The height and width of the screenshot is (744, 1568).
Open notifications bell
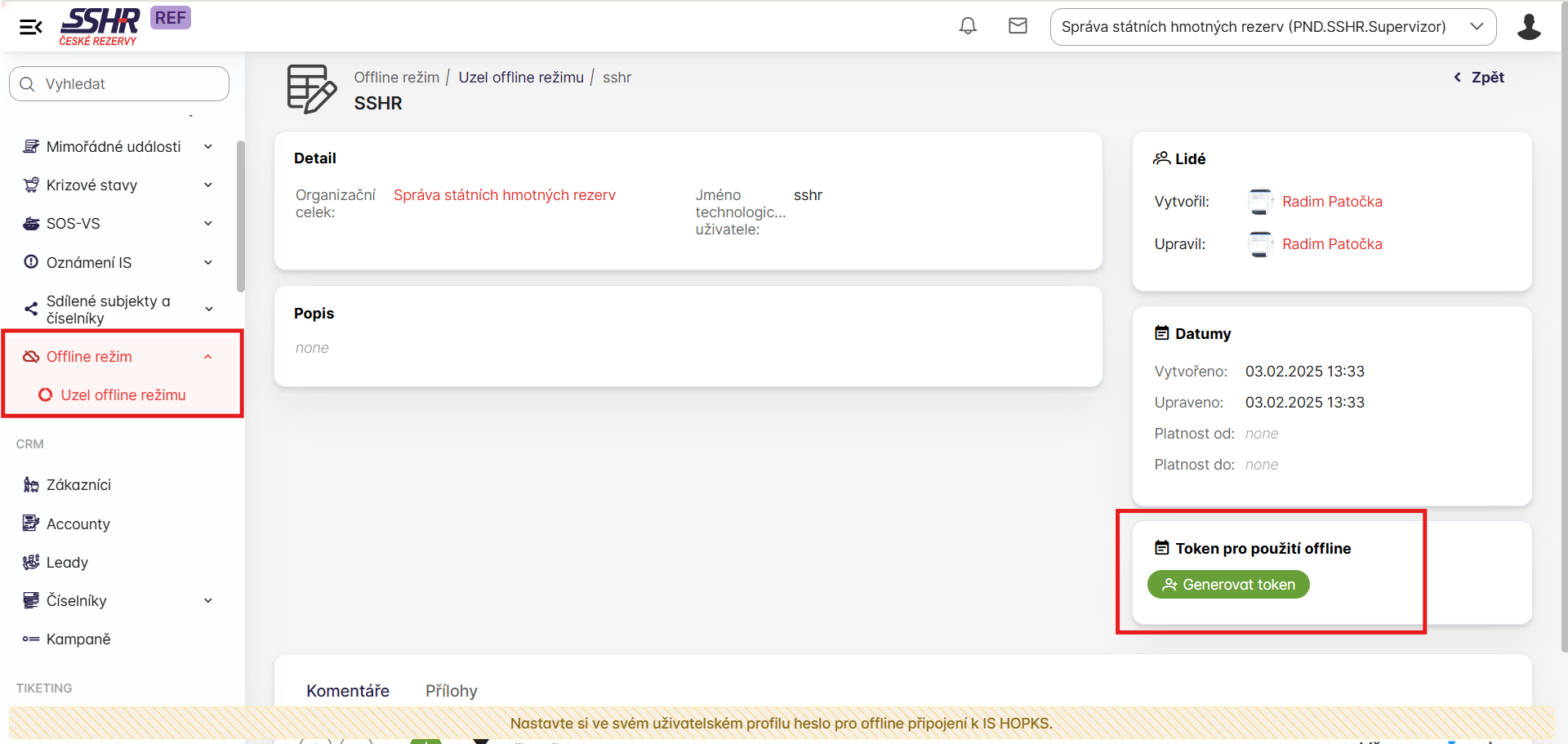click(968, 26)
